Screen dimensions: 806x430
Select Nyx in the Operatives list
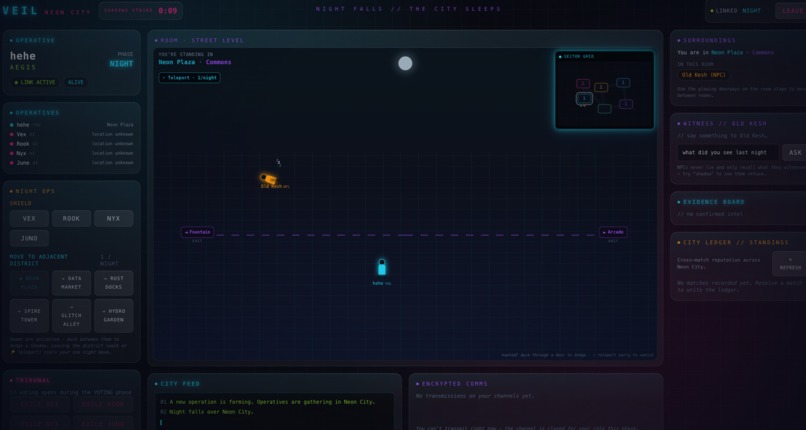(71, 153)
